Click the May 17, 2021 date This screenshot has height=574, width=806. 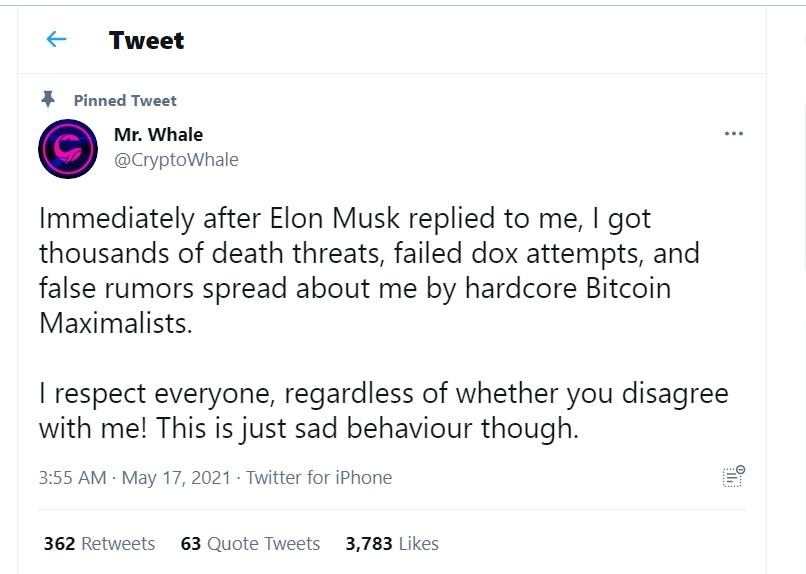(177, 477)
